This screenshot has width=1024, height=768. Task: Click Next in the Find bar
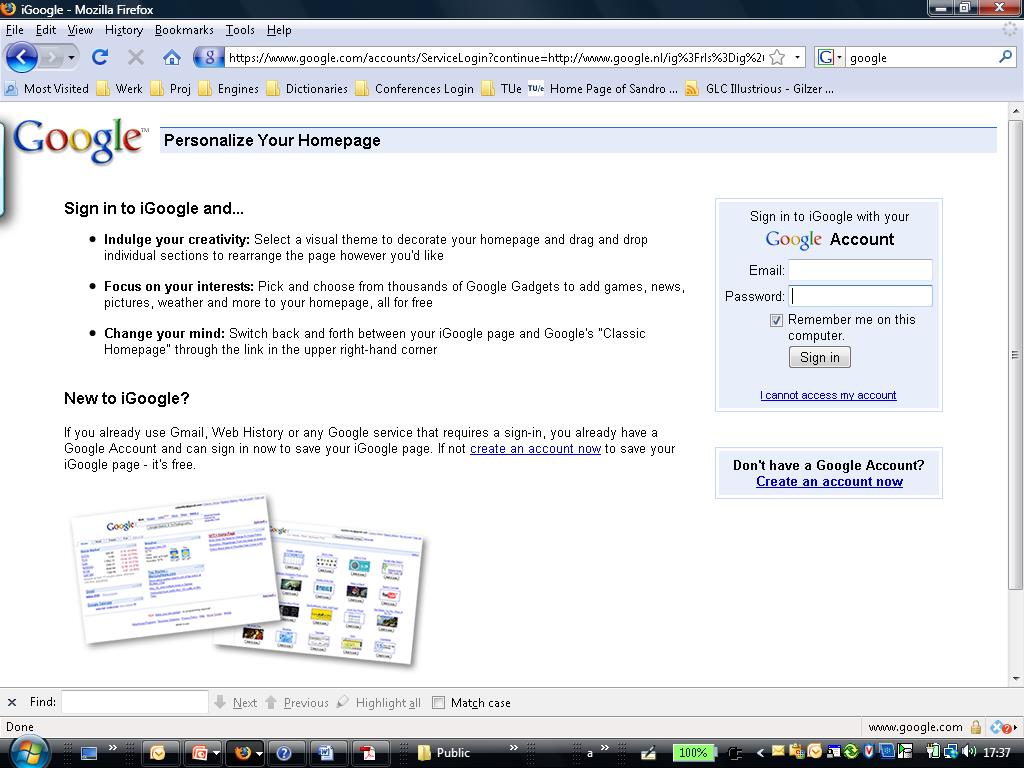236,703
